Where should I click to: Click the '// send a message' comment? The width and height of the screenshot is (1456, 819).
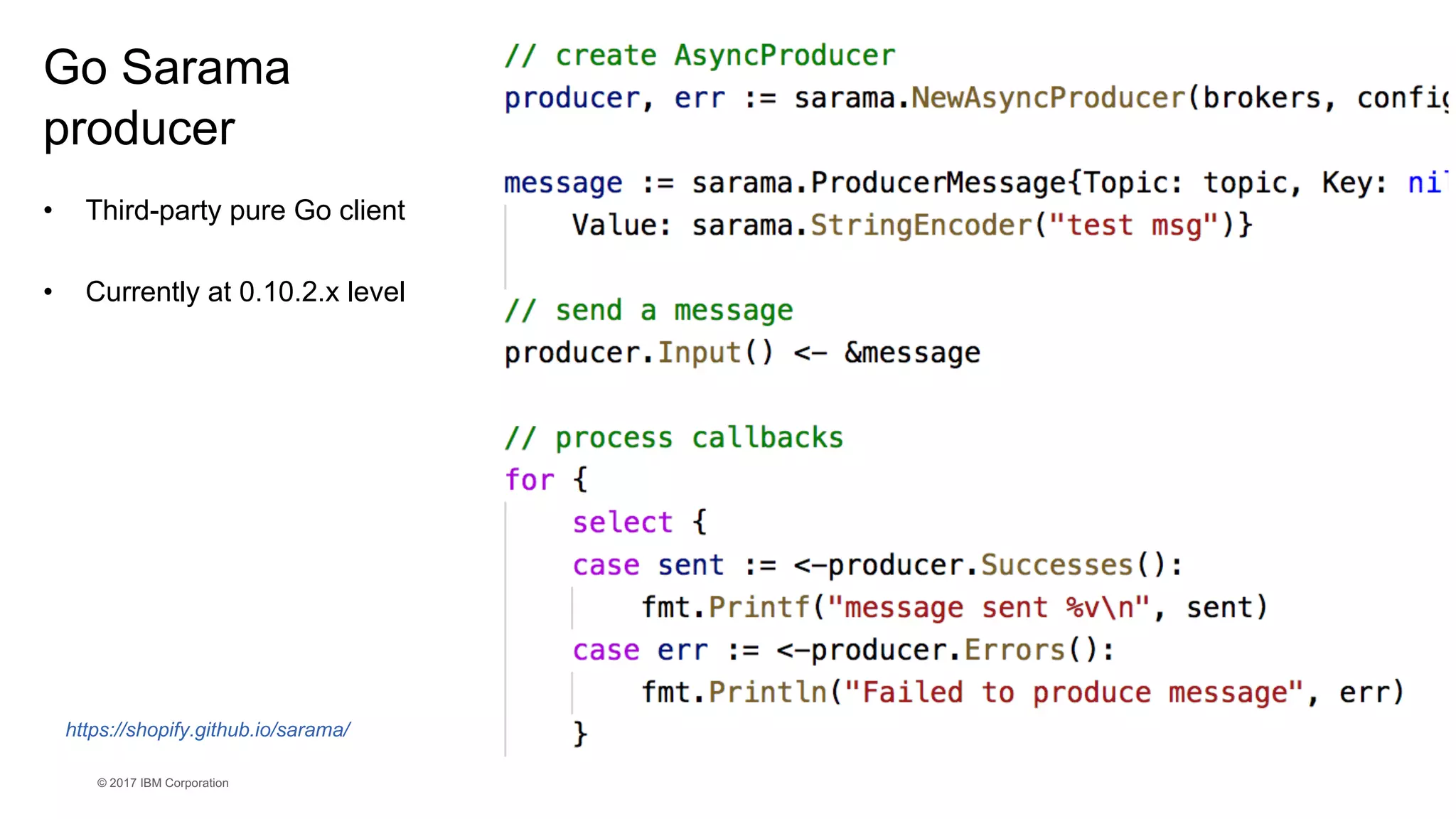[648, 311]
